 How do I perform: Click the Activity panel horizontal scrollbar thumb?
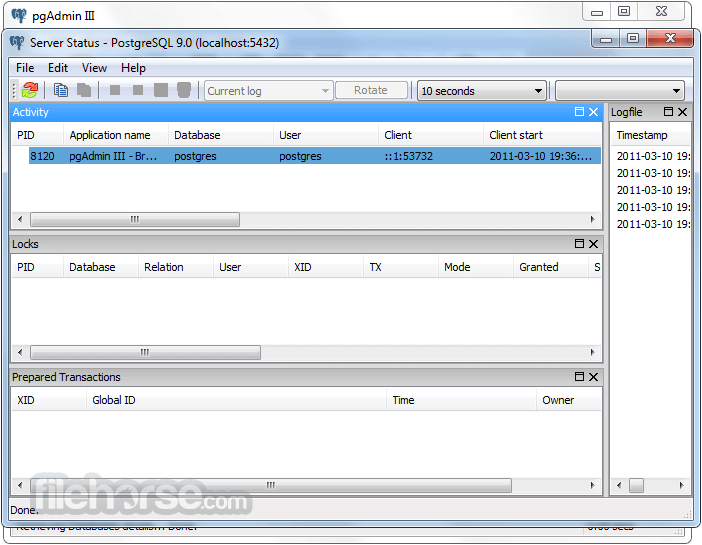pyautogui.click(x=135, y=219)
